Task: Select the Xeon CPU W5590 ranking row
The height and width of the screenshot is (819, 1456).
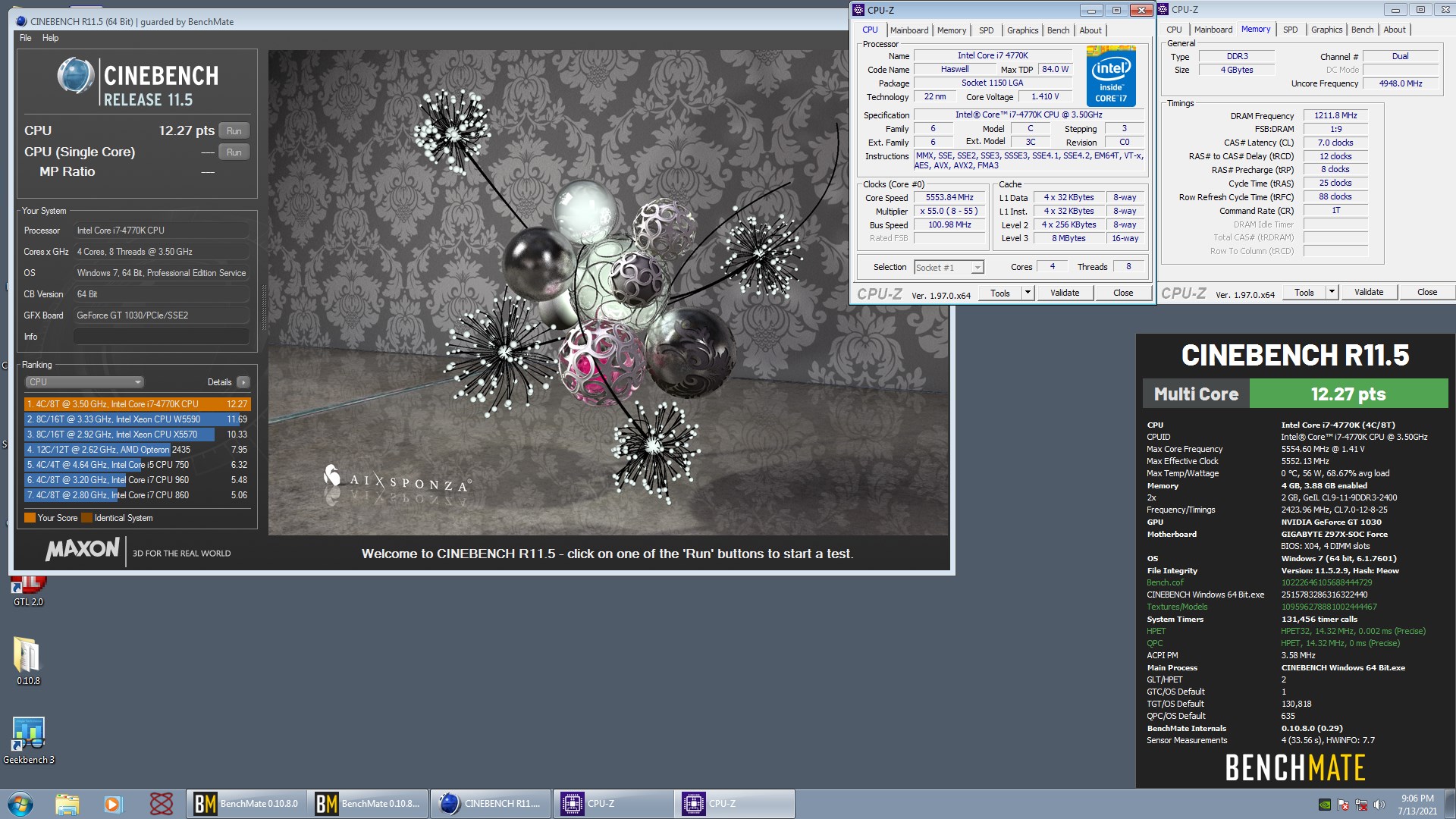Action: (x=137, y=419)
